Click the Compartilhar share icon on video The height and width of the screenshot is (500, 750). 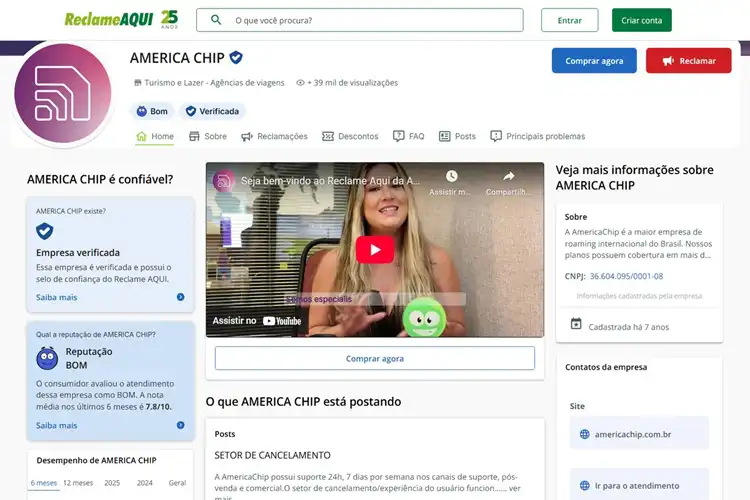(x=508, y=177)
